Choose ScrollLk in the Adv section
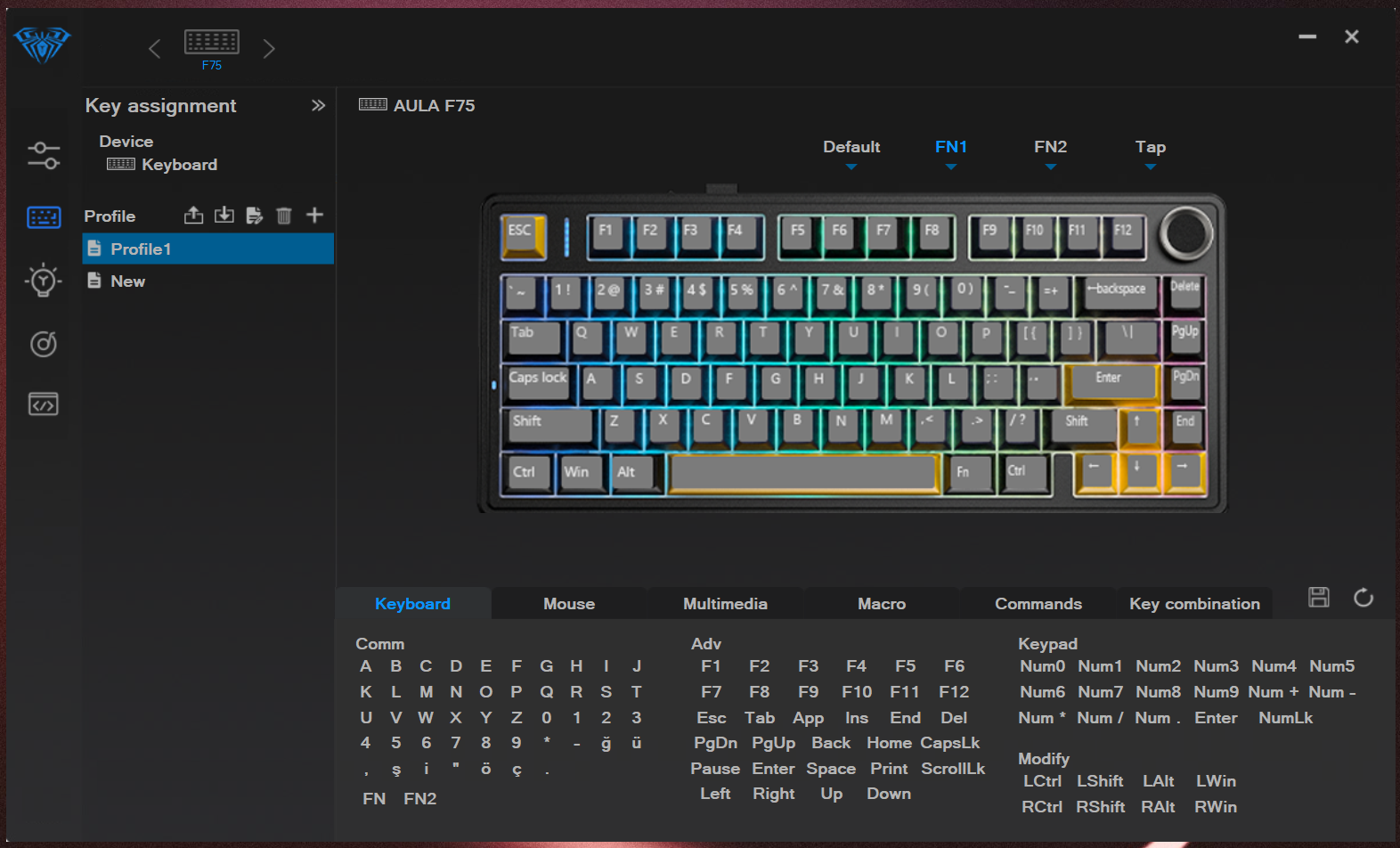The width and height of the screenshot is (1400, 848). coord(953,769)
